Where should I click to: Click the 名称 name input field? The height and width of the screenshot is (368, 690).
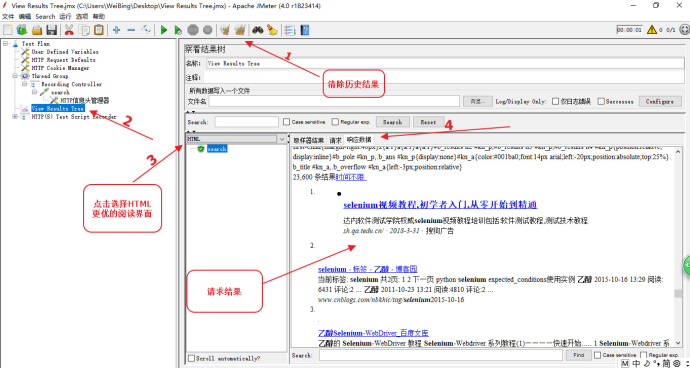pyautogui.click(x=445, y=63)
